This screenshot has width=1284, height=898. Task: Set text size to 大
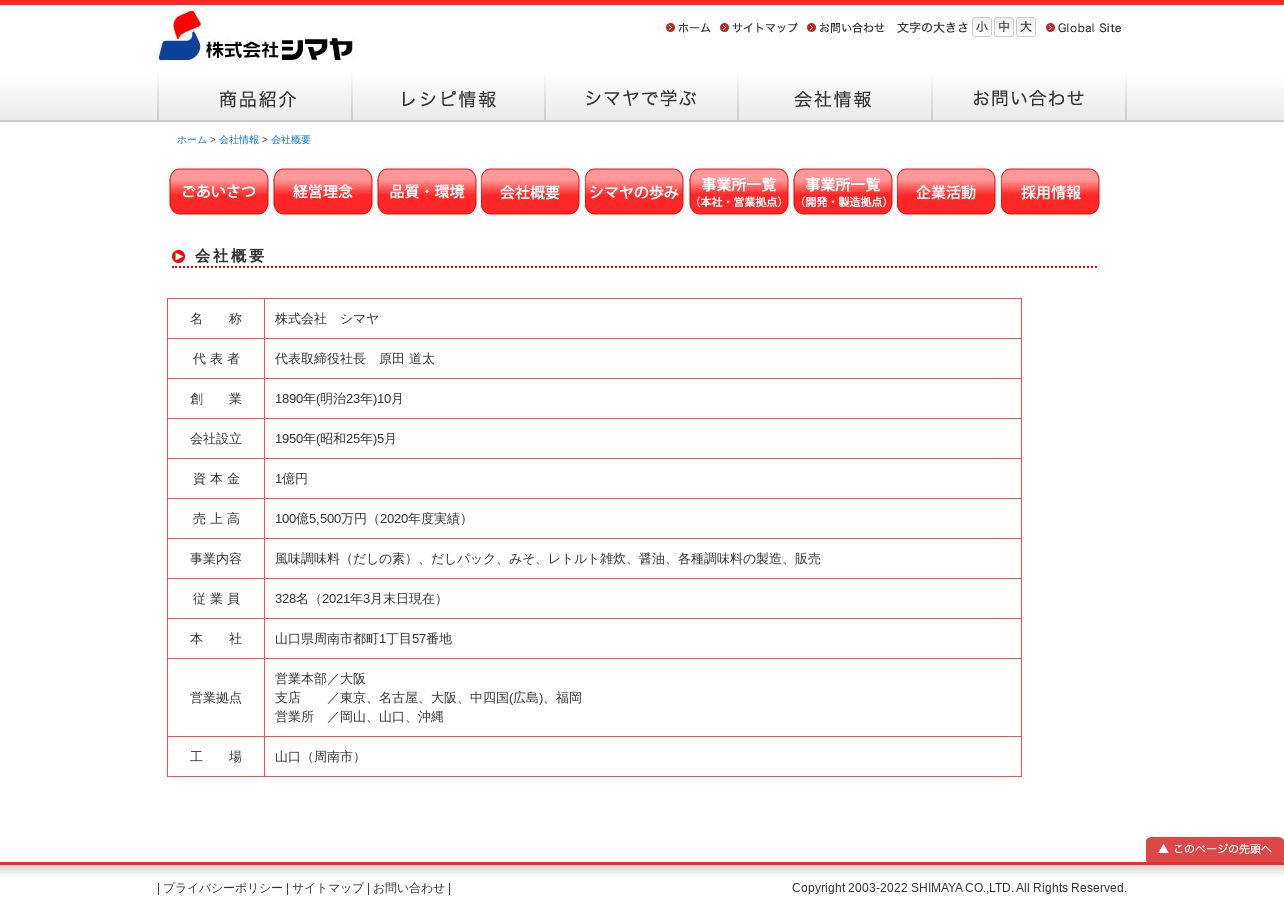click(1026, 27)
